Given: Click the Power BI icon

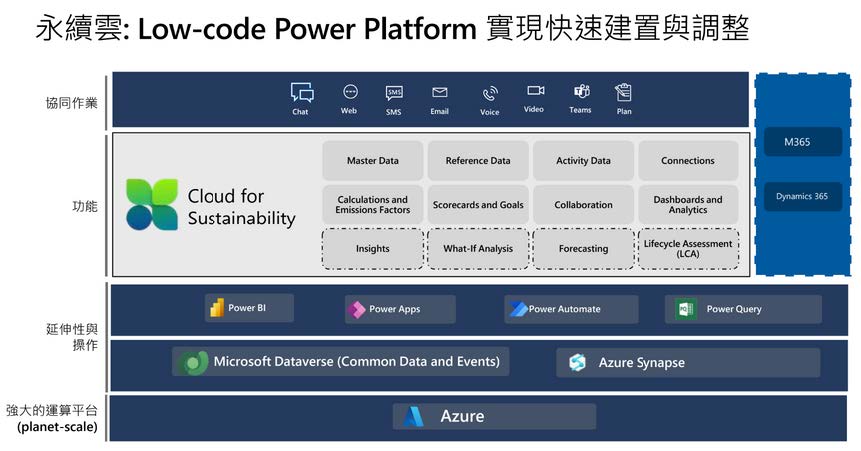Looking at the screenshot, I should point(216,308).
